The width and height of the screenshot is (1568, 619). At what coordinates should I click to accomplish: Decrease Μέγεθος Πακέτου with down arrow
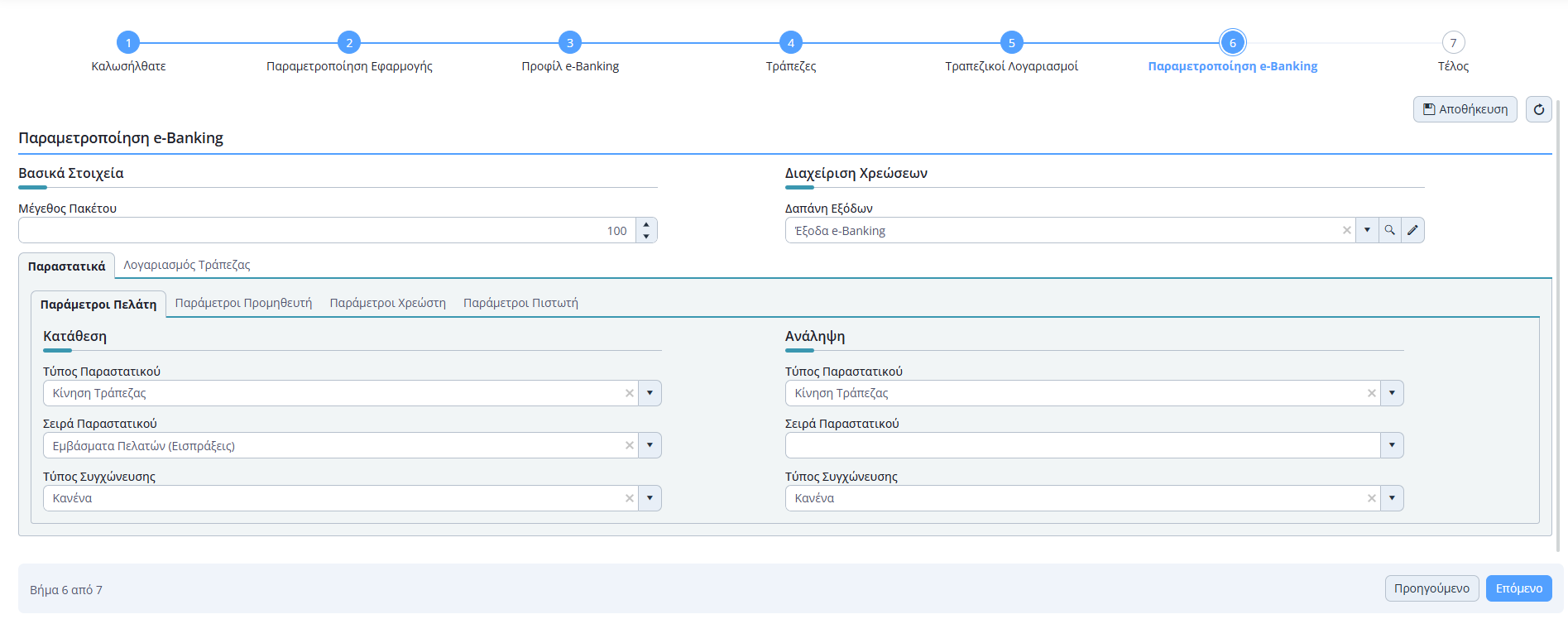[646, 237]
